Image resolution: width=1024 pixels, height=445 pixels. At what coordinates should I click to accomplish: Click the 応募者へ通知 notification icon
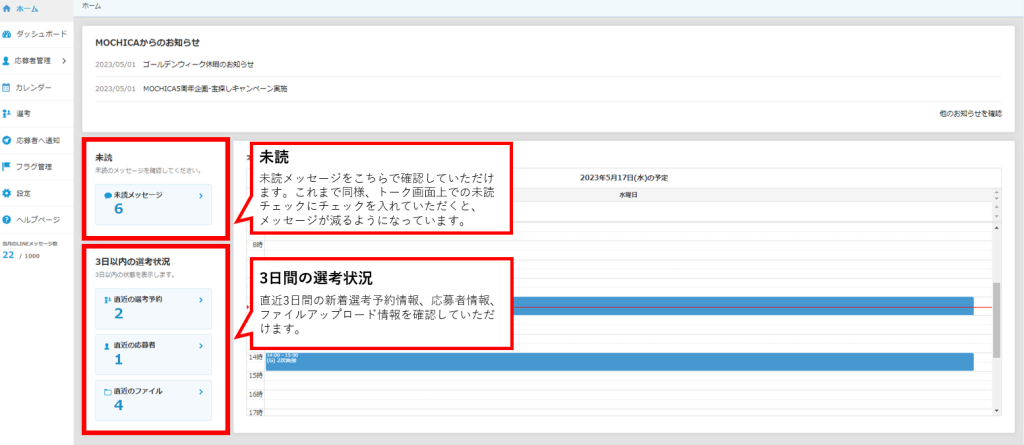pyautogui.click(x=8, y=140)
